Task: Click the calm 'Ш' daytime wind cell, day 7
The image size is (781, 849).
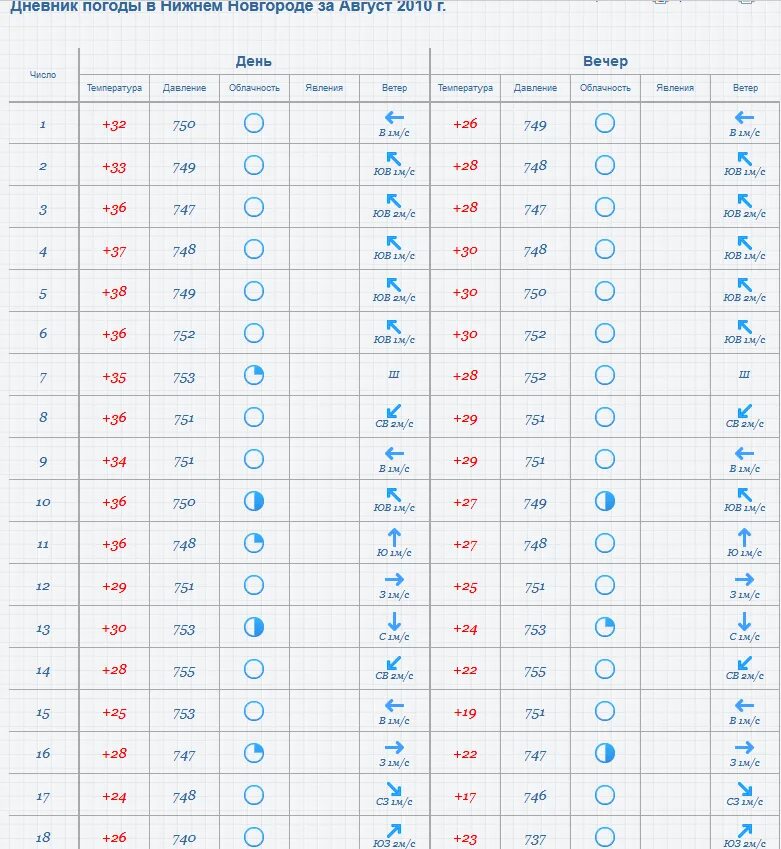Action: [394, 375]
